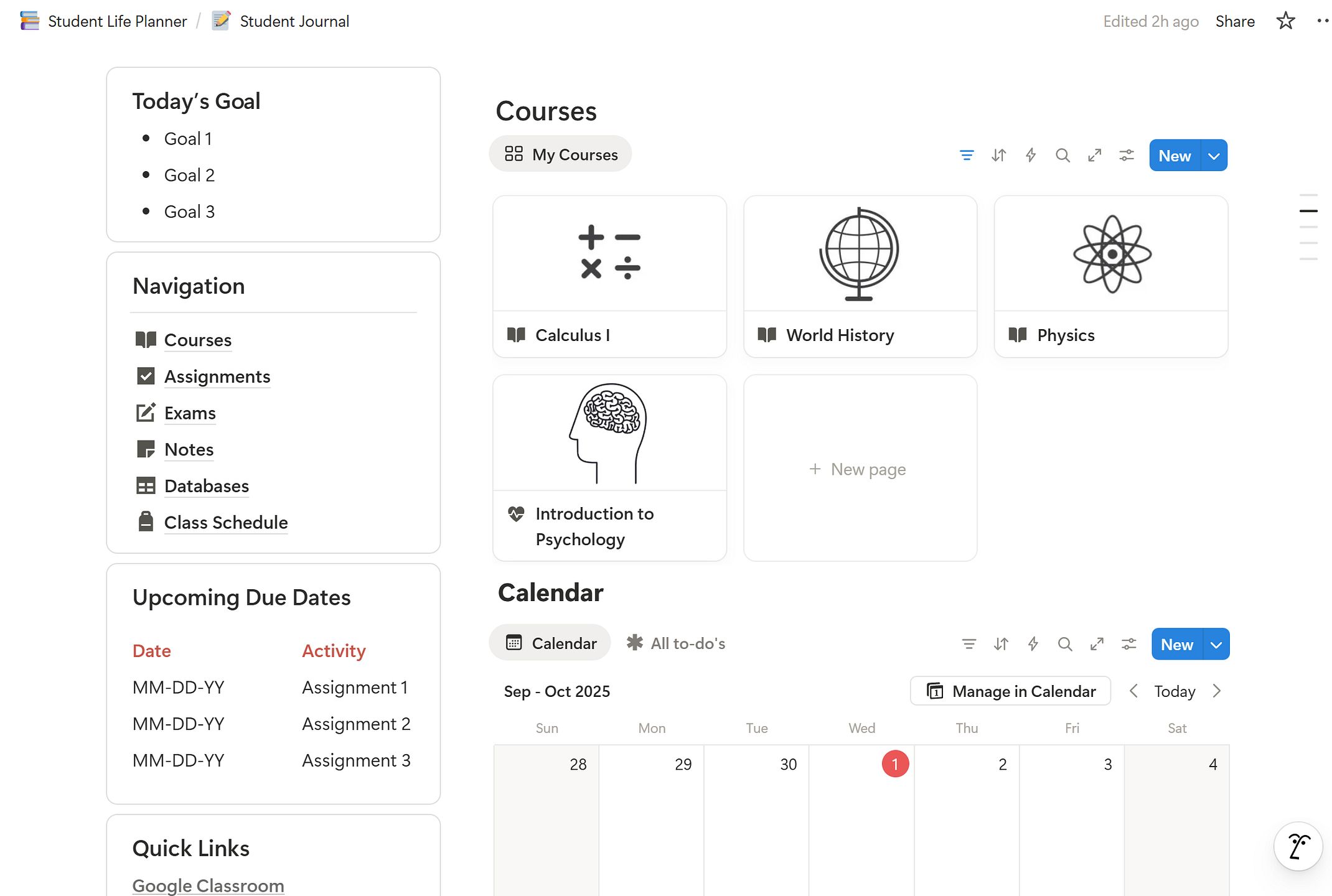This screenshot has width=1332, height=896.
Task: Open the Courses navigation link
Action: [197, 340]
